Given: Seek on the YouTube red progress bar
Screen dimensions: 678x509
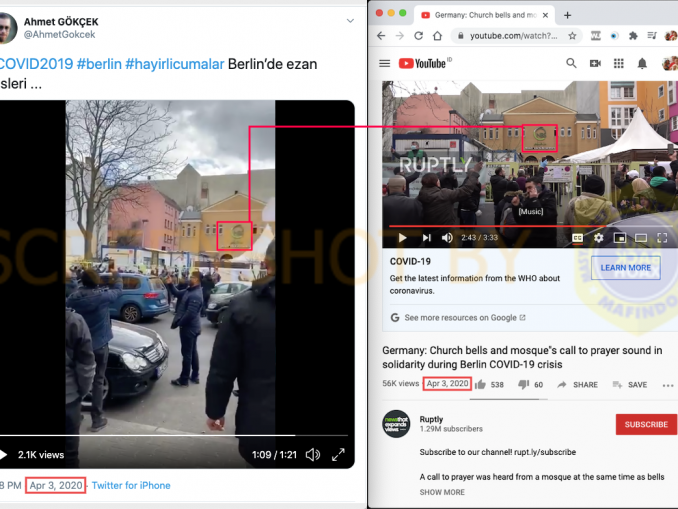Looking at the screenshot, I should (530, 226).
